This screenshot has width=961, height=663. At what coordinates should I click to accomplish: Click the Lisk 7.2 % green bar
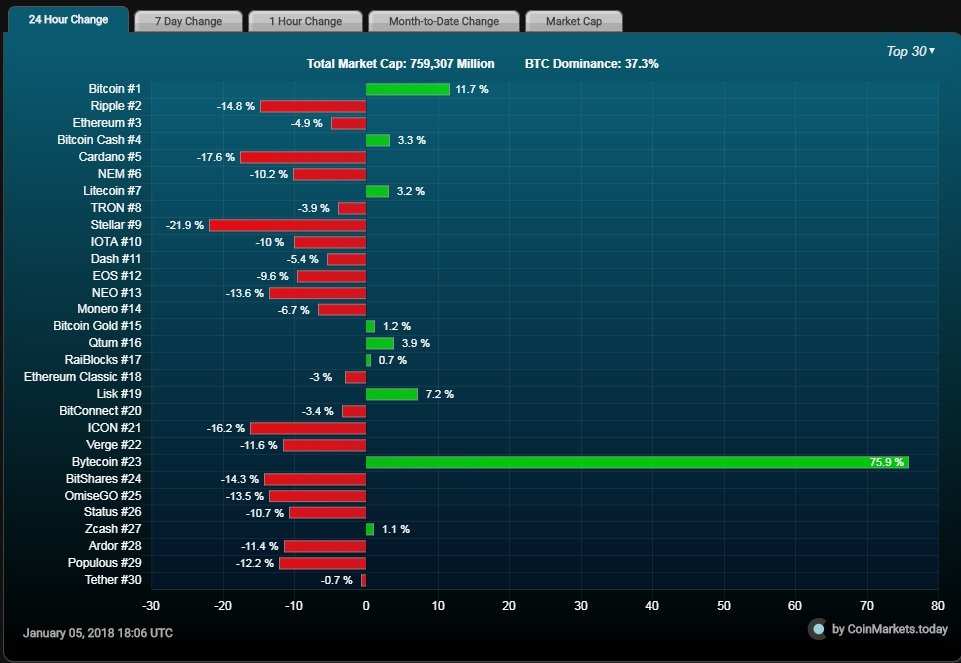(392, 394)
